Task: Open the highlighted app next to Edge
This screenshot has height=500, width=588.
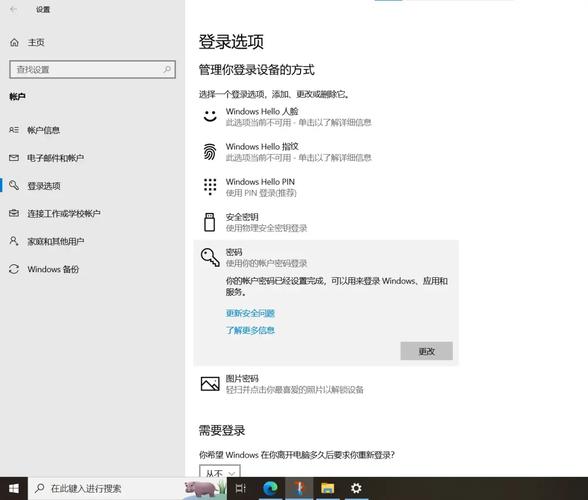Action: coord(299,488)
